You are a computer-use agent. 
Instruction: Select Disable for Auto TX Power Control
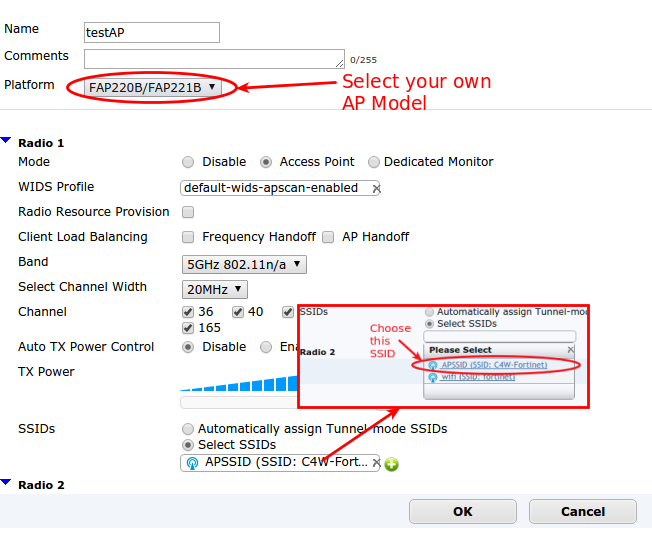click(x=188, y=347)
